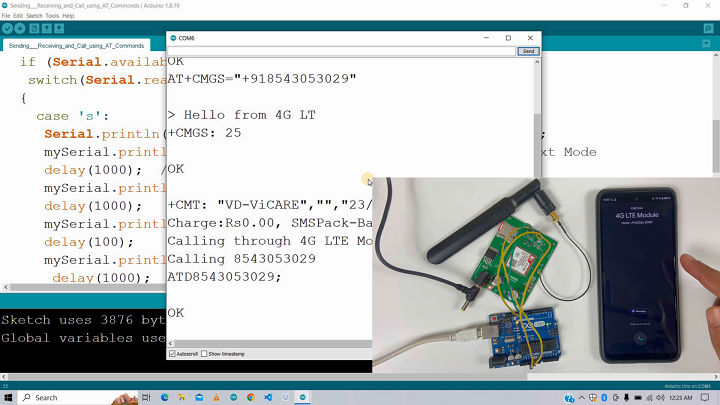This screenshot has width=720, height=405.
Task: Click the Arduino editor vertical scrollbar thumb
Action: (x=716, y=146)
